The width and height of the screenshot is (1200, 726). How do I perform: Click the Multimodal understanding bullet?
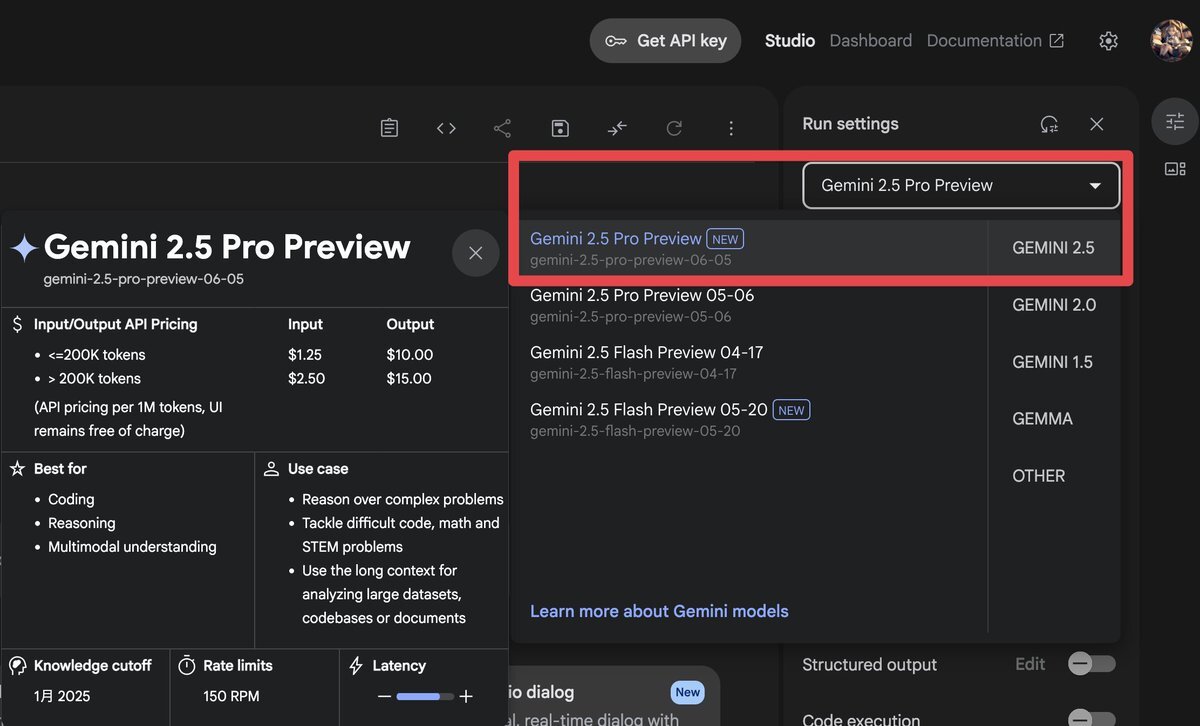tap(132, 547)
